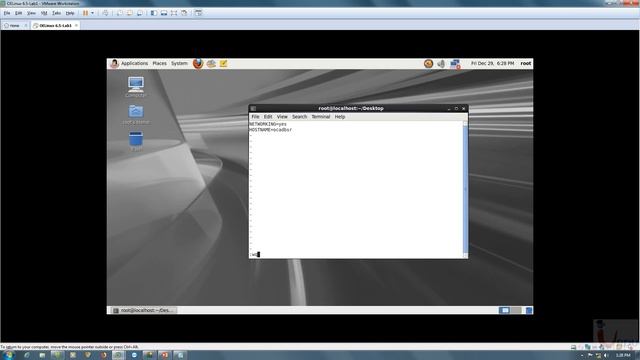Open the Windows Start button
The image size is (640, 360).
8,355
